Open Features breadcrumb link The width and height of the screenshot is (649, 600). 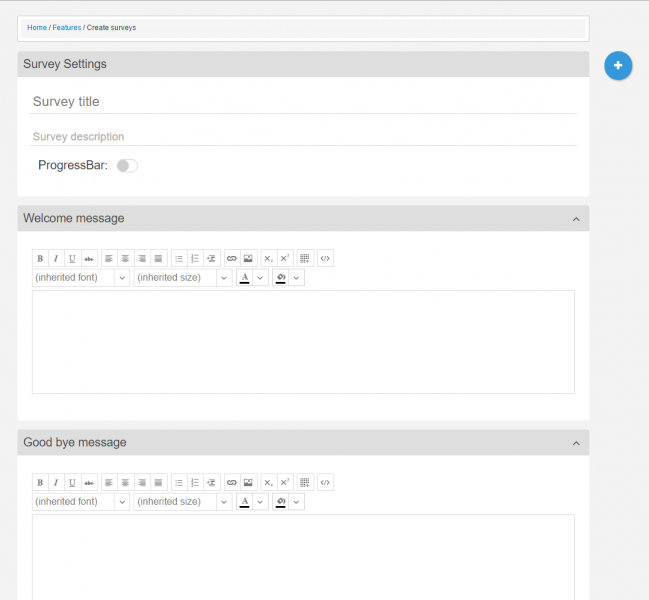coord(67,28)
